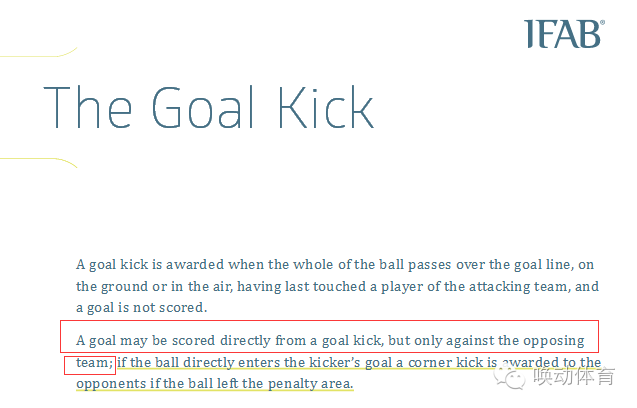Click the word "Kick" in the title
This screenshot has width=637, height=408.
(x=325, y=107)
